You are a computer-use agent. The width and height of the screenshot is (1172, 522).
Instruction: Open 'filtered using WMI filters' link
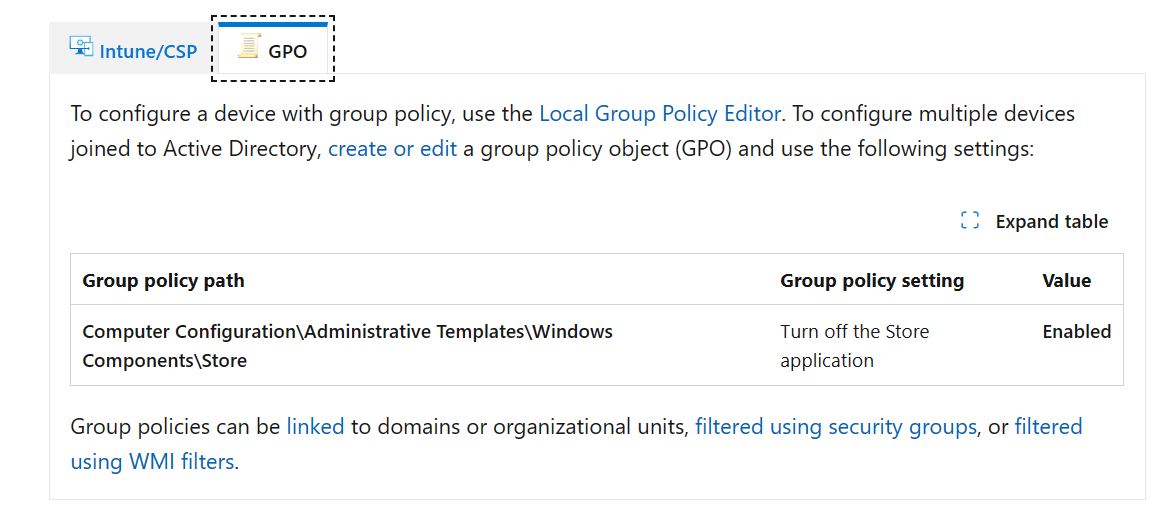point(576,444)
